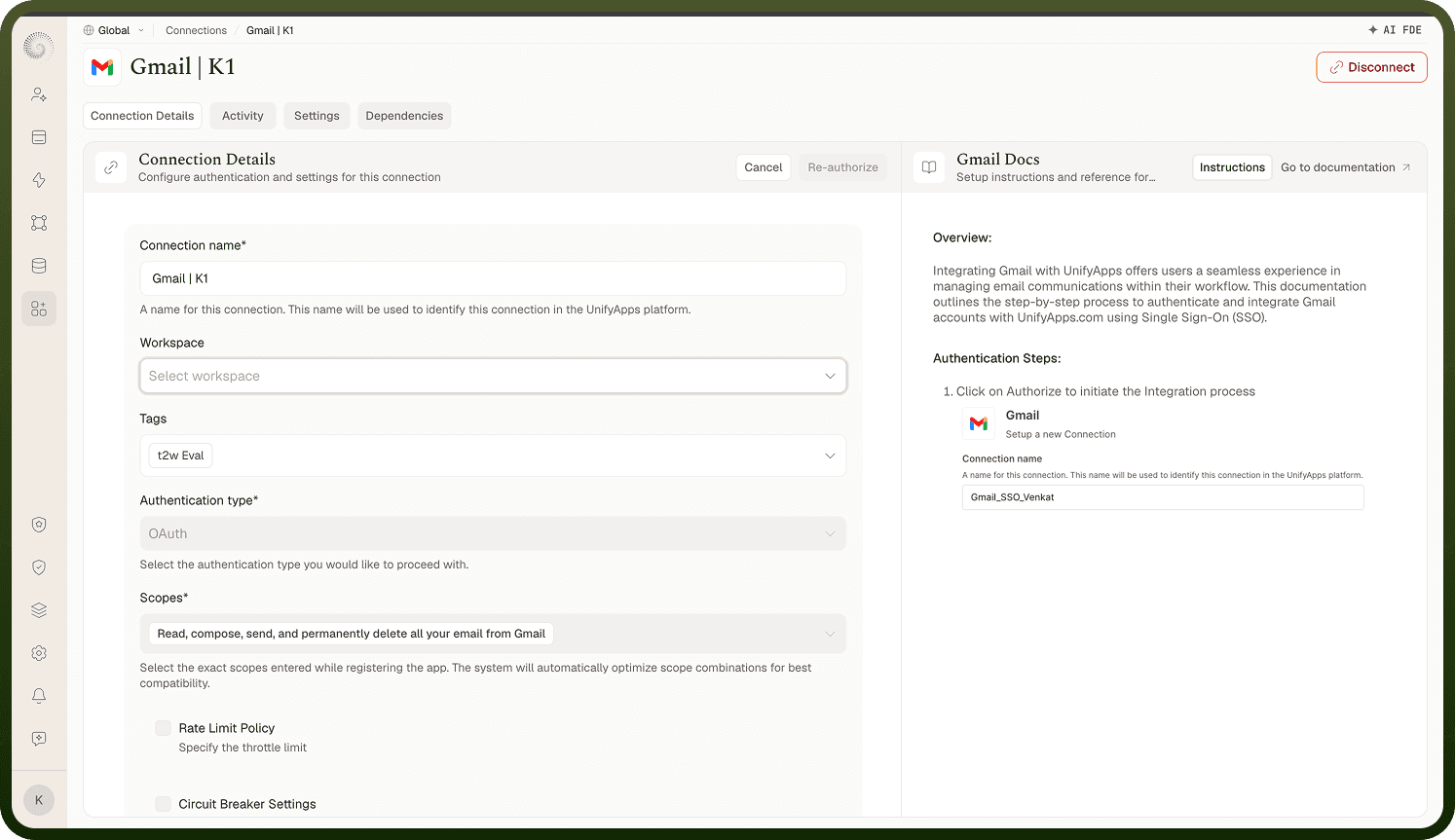Click the t2w Eval tag chip

coord(180,456)
